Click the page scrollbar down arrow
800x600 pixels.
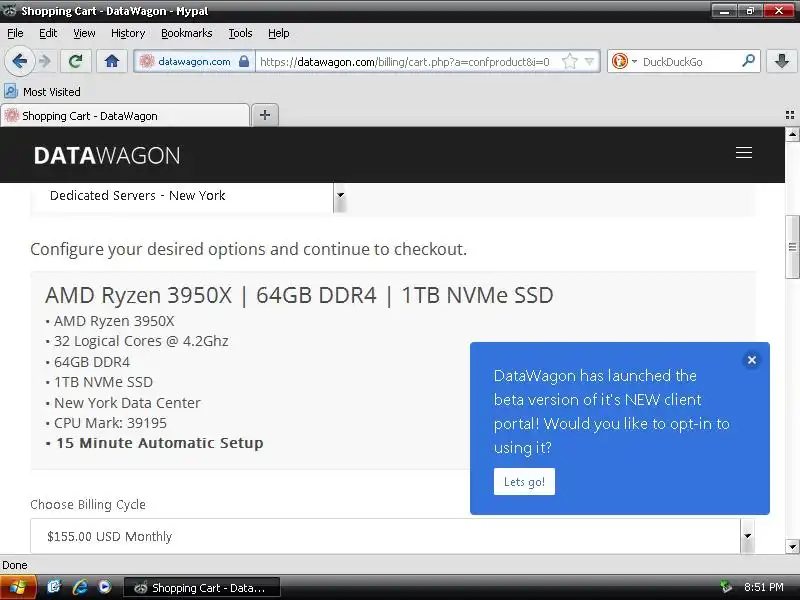click(792, 547)
